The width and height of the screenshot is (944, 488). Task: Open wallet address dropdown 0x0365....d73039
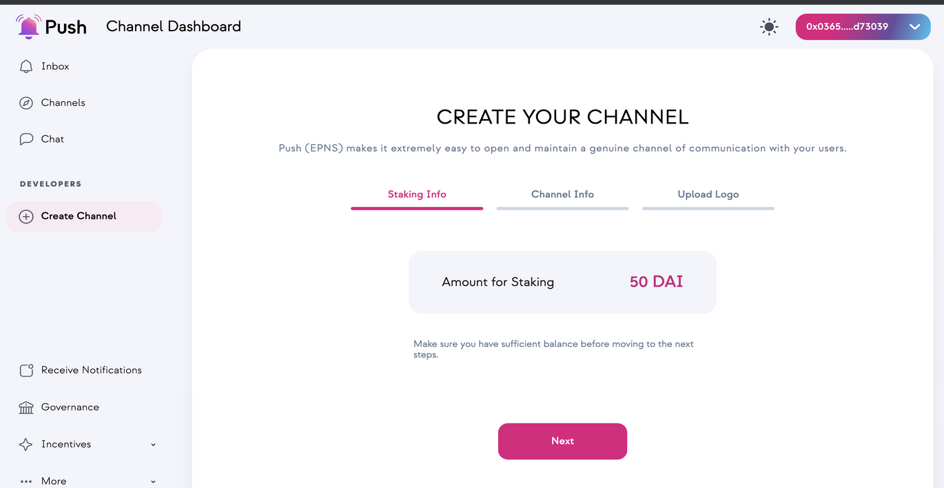coord(862,26)
